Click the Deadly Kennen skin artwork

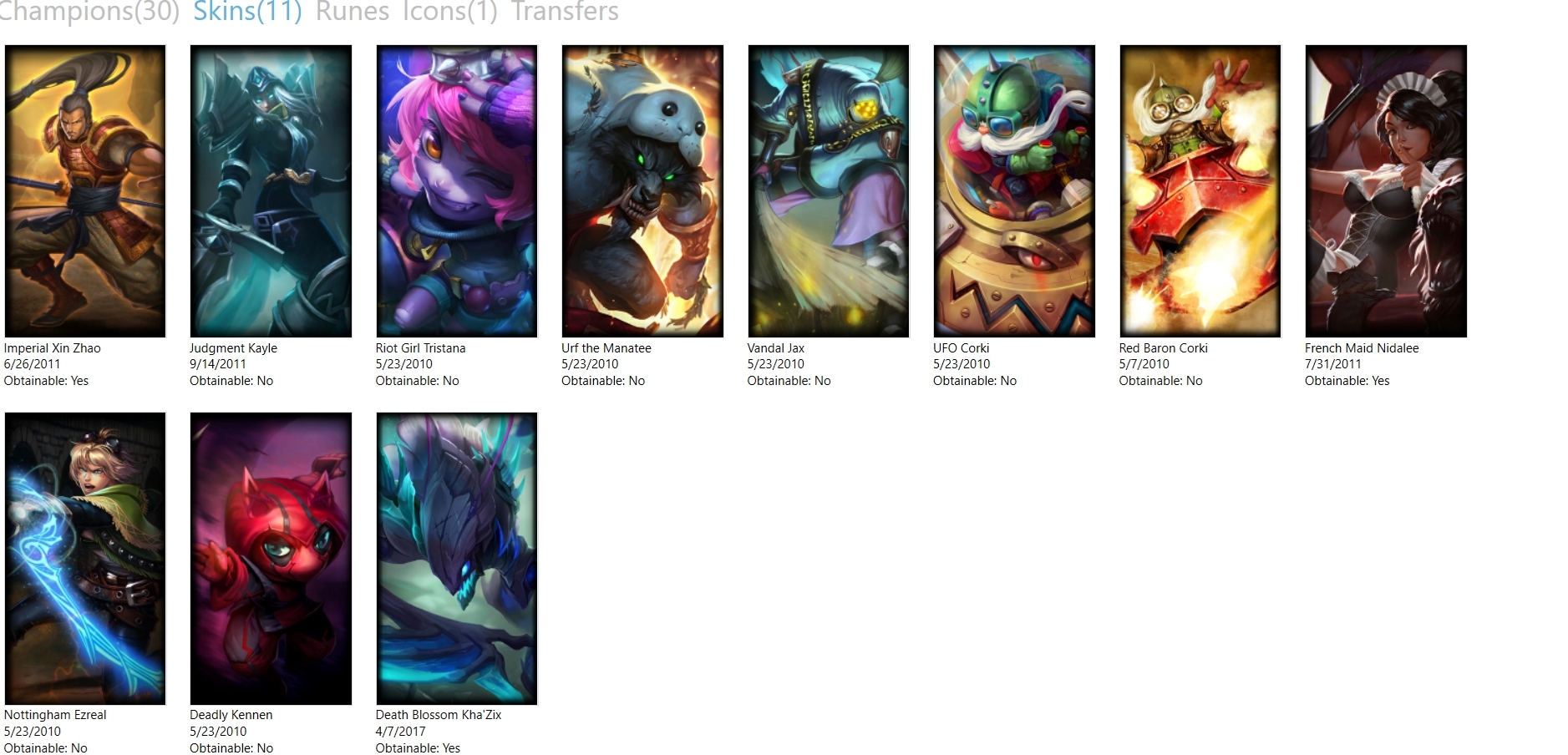[271, 559]
